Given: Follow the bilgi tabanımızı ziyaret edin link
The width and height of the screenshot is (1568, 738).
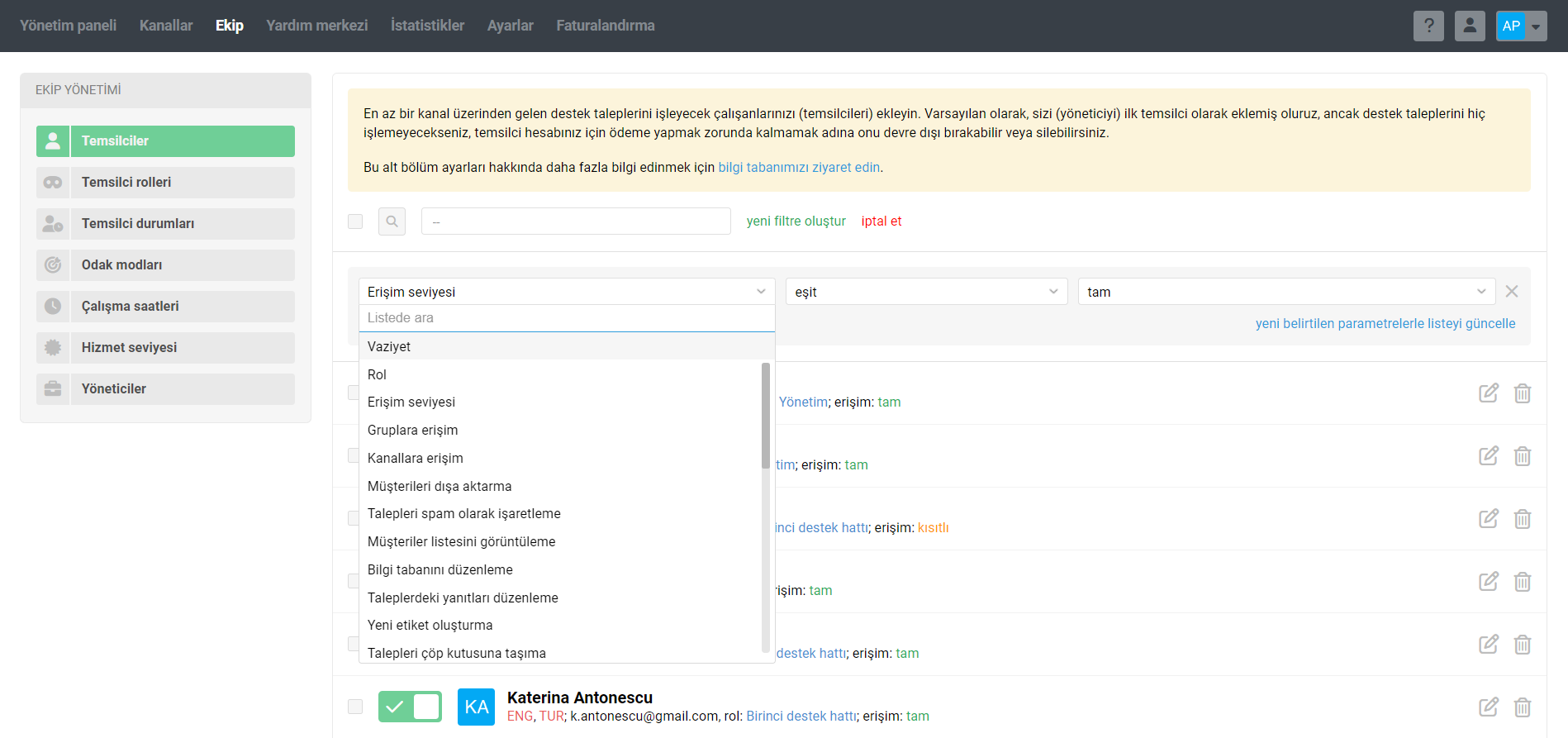Looking at the screenshot, I should click(799, 167).
